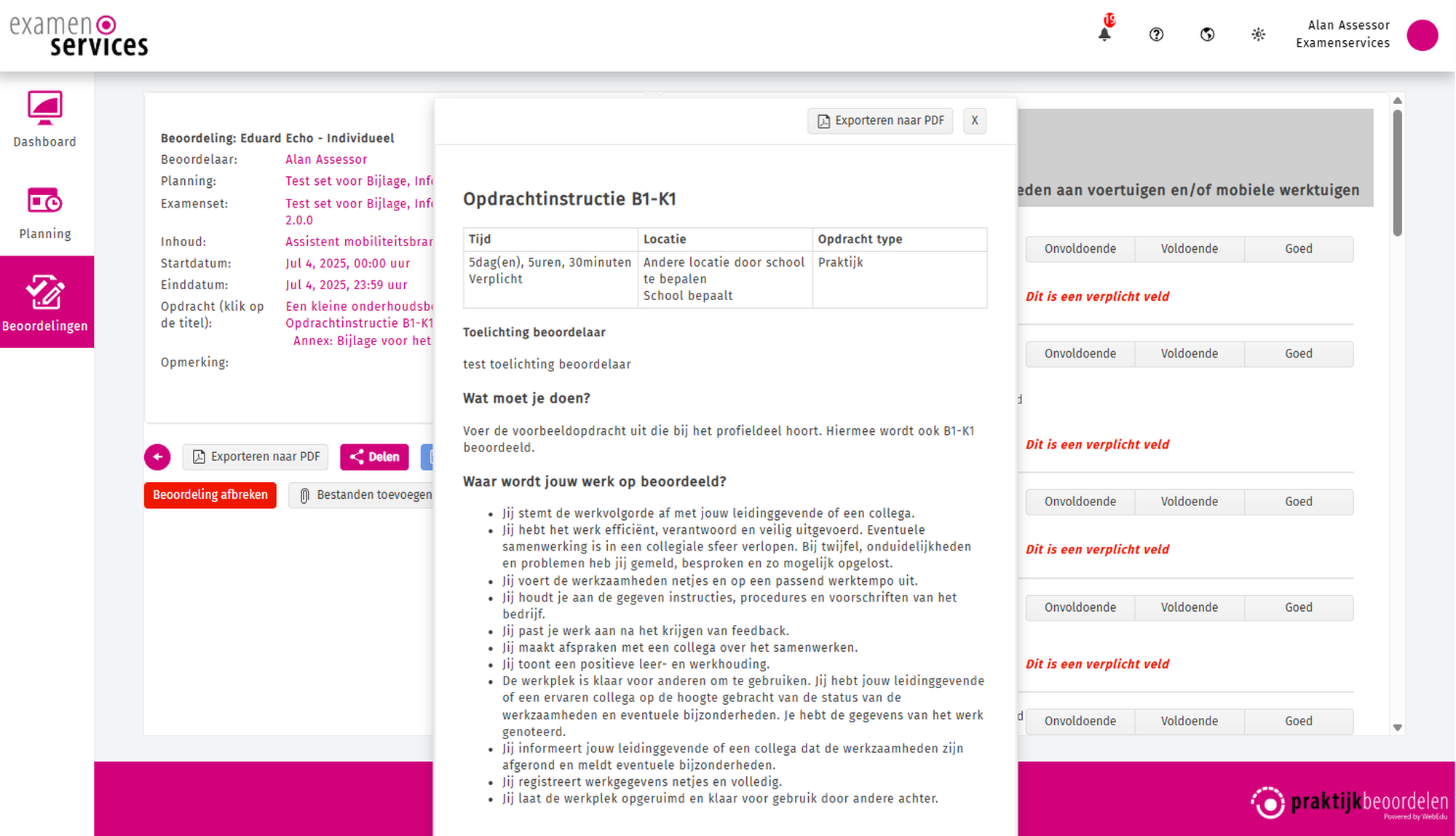Click the pink back arrow button
1456x836 pixels.
[157, 457]
